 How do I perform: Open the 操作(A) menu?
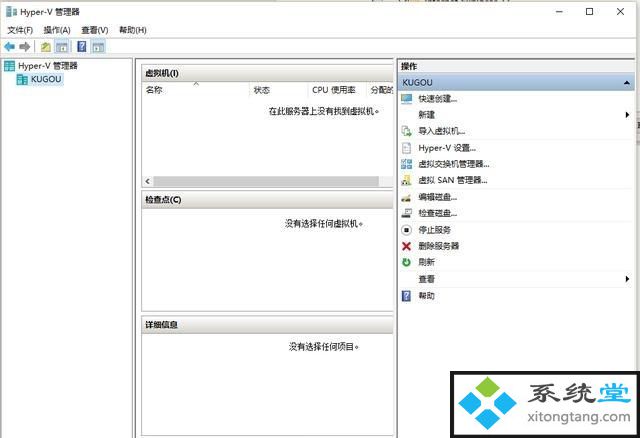[x=57, y=30]
